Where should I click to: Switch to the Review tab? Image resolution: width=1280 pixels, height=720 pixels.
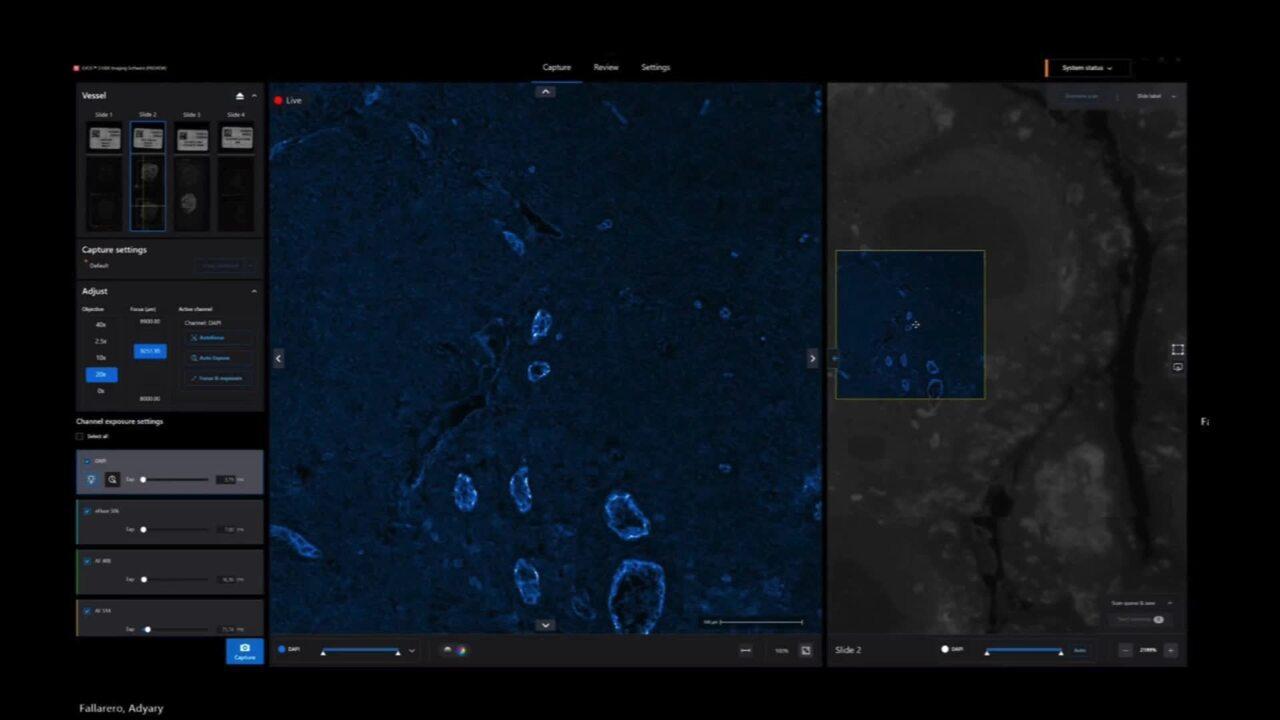tap(606, 67)
